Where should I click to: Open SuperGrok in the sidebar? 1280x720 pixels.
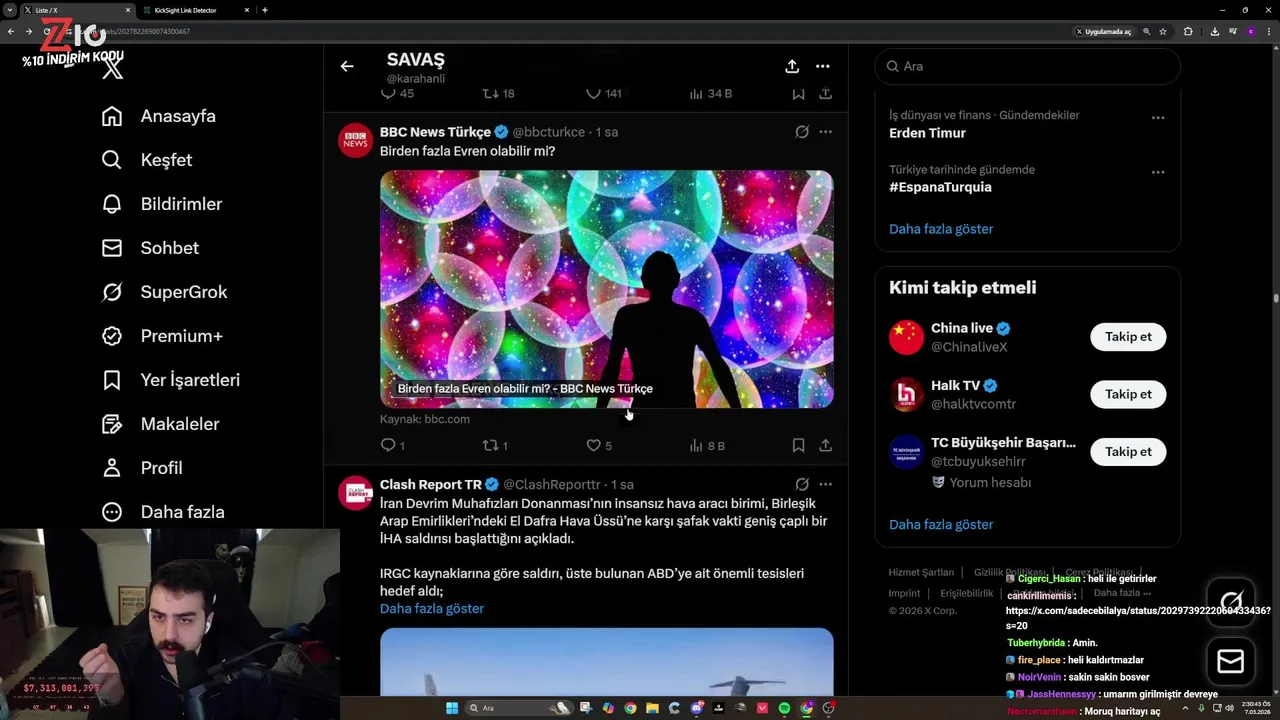pos(165,292)
